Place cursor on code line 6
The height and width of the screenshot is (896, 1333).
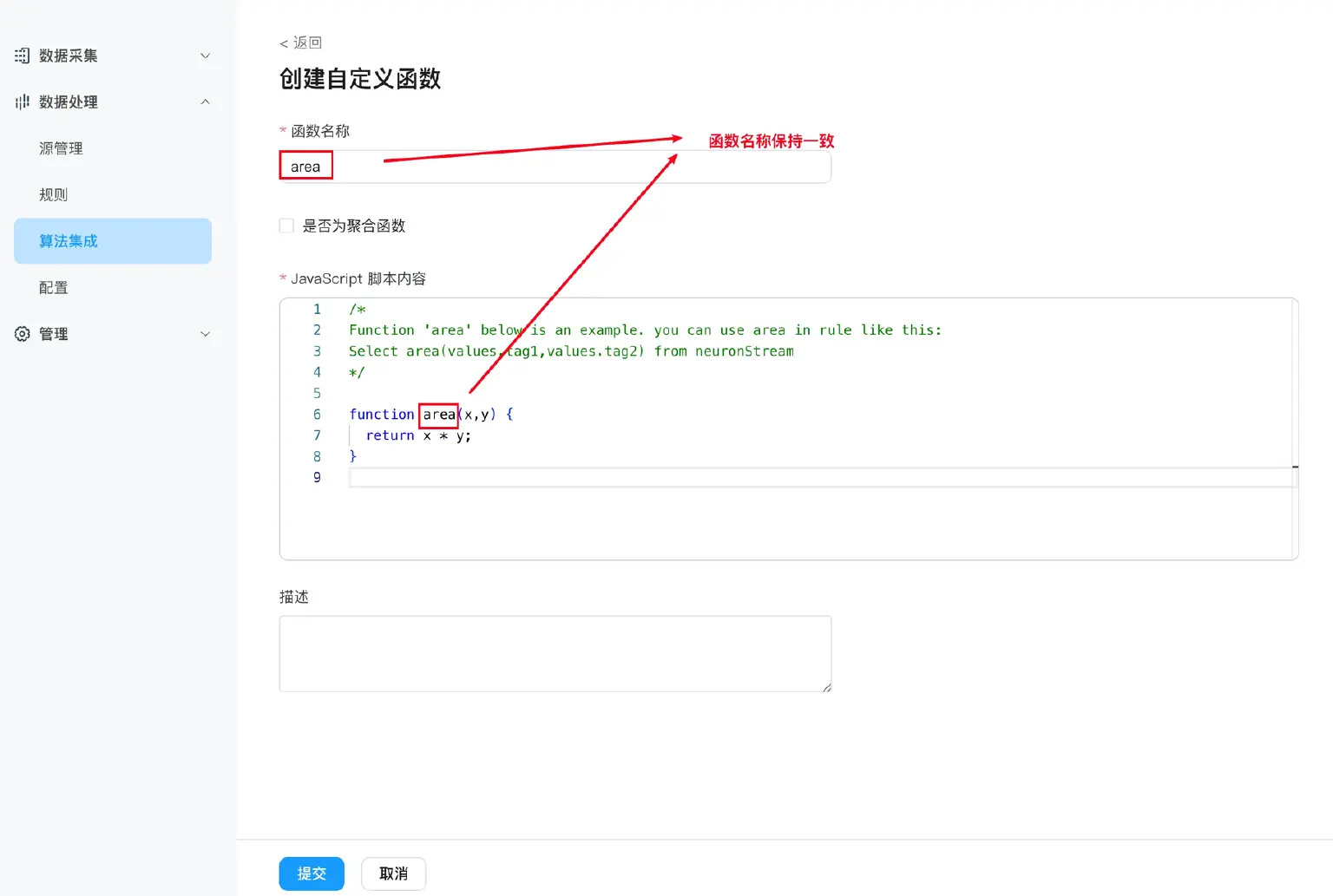(x=607, y=414)
